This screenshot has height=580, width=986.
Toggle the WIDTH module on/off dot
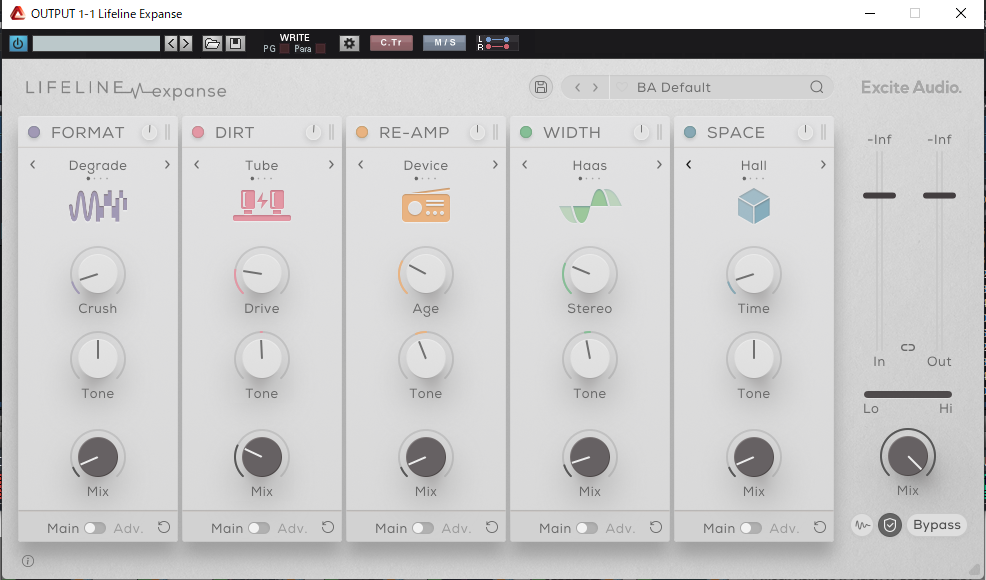click(526, 132)
